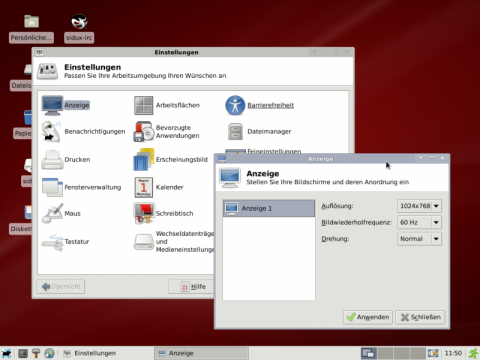The height and width of the screenshot is (360, 480).
Task: Click the sidux-irc desktop icon
Action: point(79,22)
